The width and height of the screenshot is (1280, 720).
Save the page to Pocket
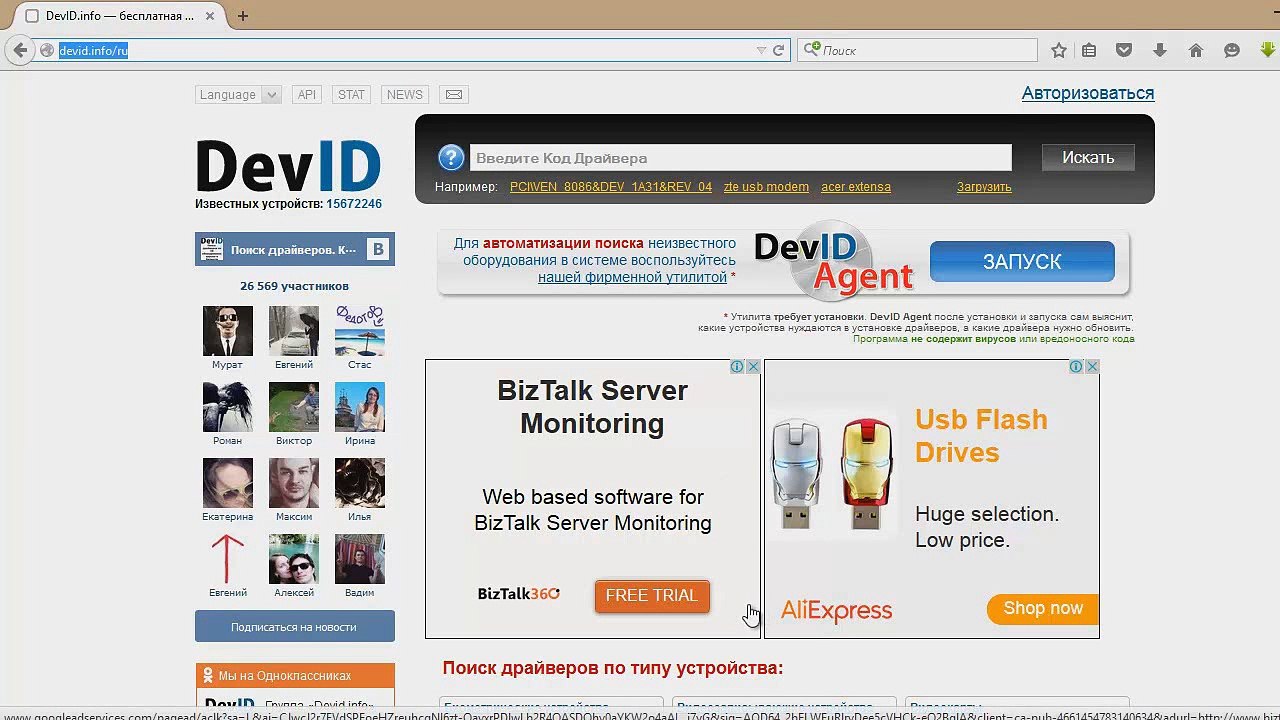coord(1124,50)
